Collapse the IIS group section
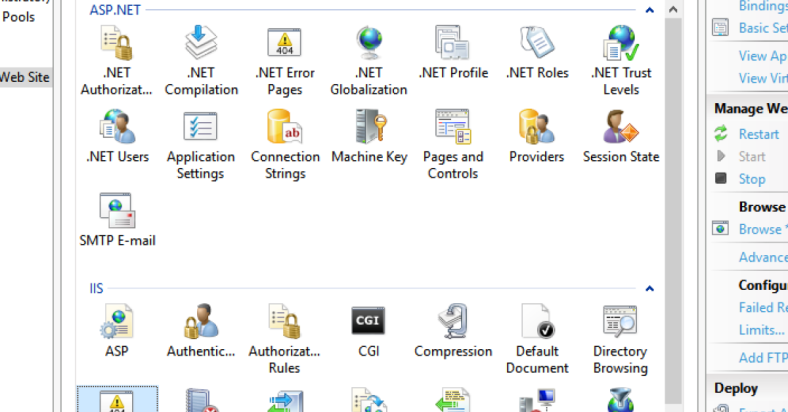788x412 pixels. click(x=649, y=289)
